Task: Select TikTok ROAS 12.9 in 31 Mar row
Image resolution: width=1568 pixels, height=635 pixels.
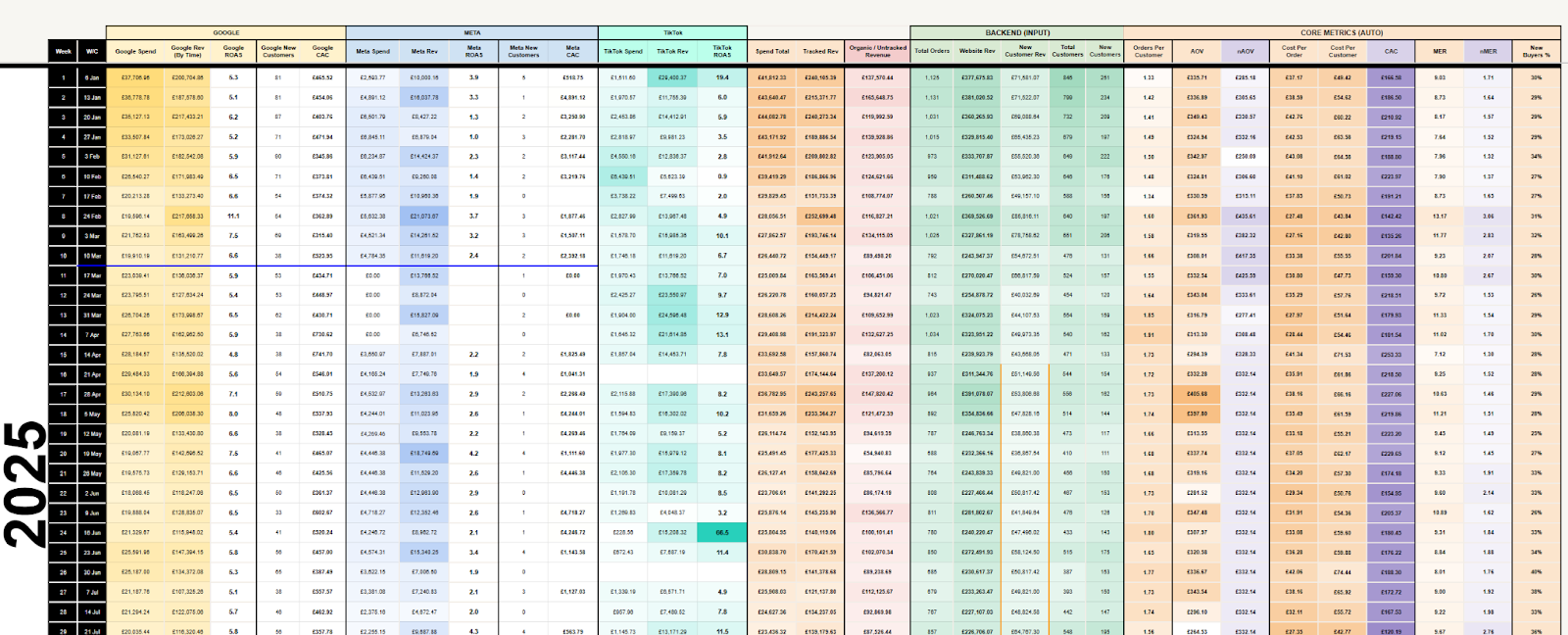Action: point(722,315)
